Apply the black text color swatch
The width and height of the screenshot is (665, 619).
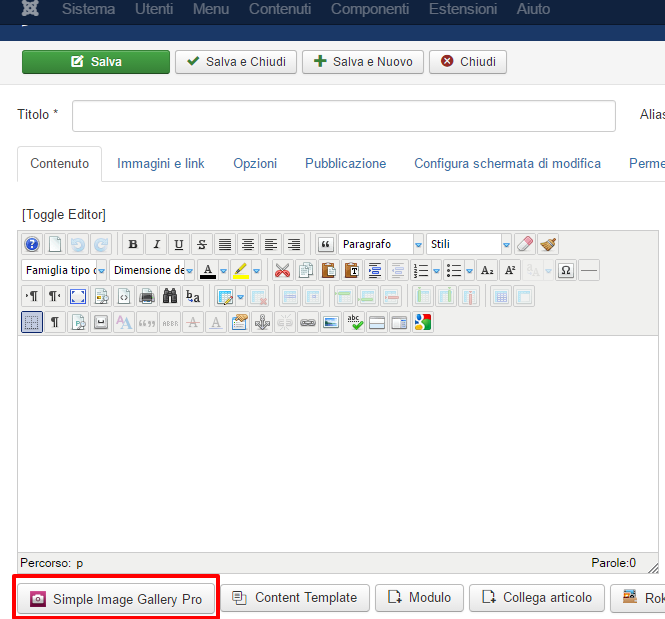[x=208, y=270]
